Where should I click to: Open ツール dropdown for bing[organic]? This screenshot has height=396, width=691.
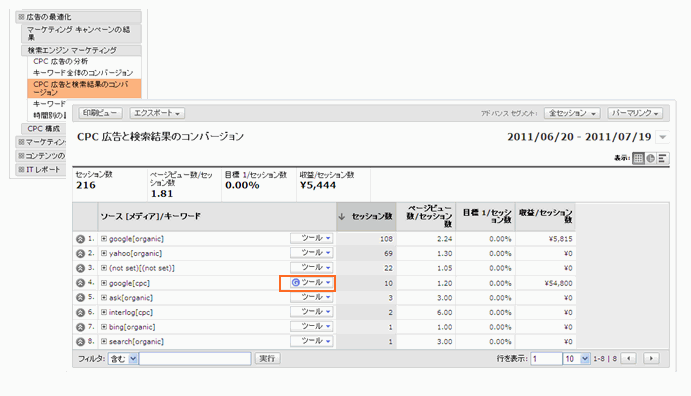tap(312, 326)
